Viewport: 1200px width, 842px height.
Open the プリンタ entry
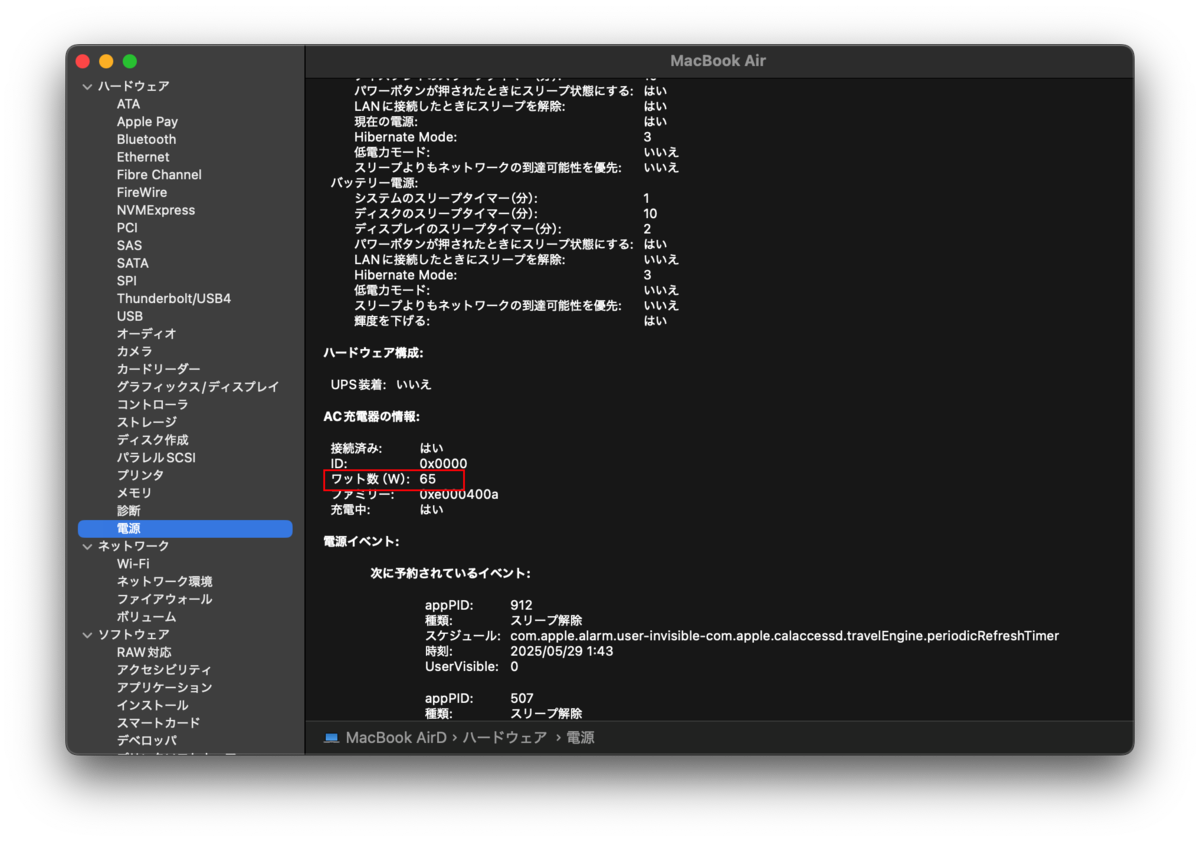(x=140, y=475)
